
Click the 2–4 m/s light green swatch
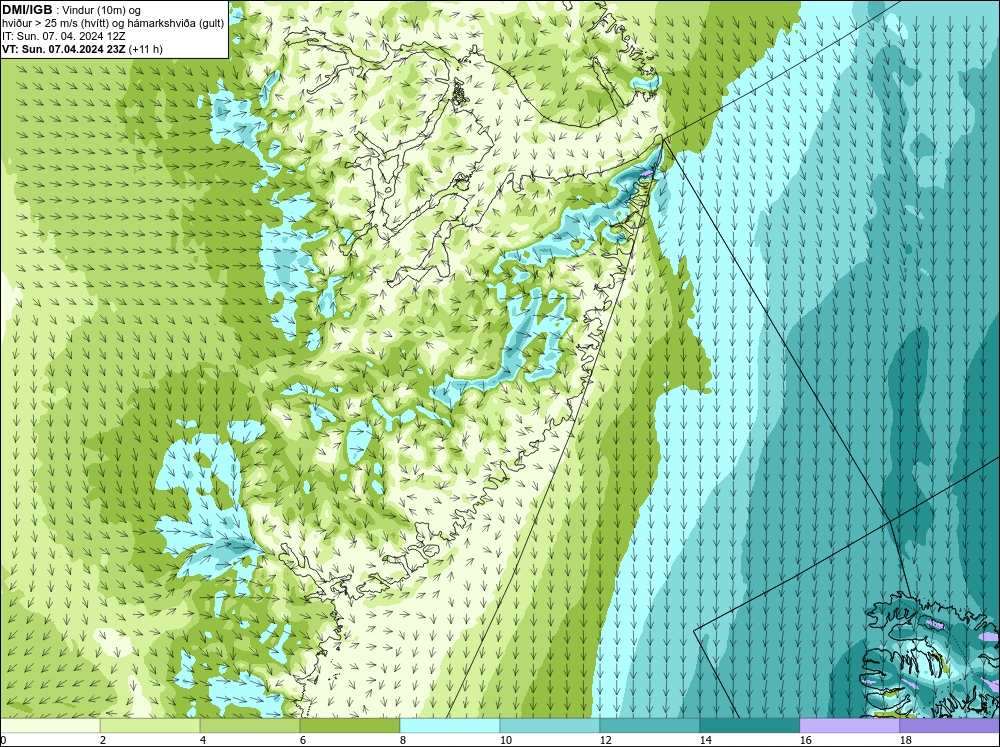(x=150, y=726)
